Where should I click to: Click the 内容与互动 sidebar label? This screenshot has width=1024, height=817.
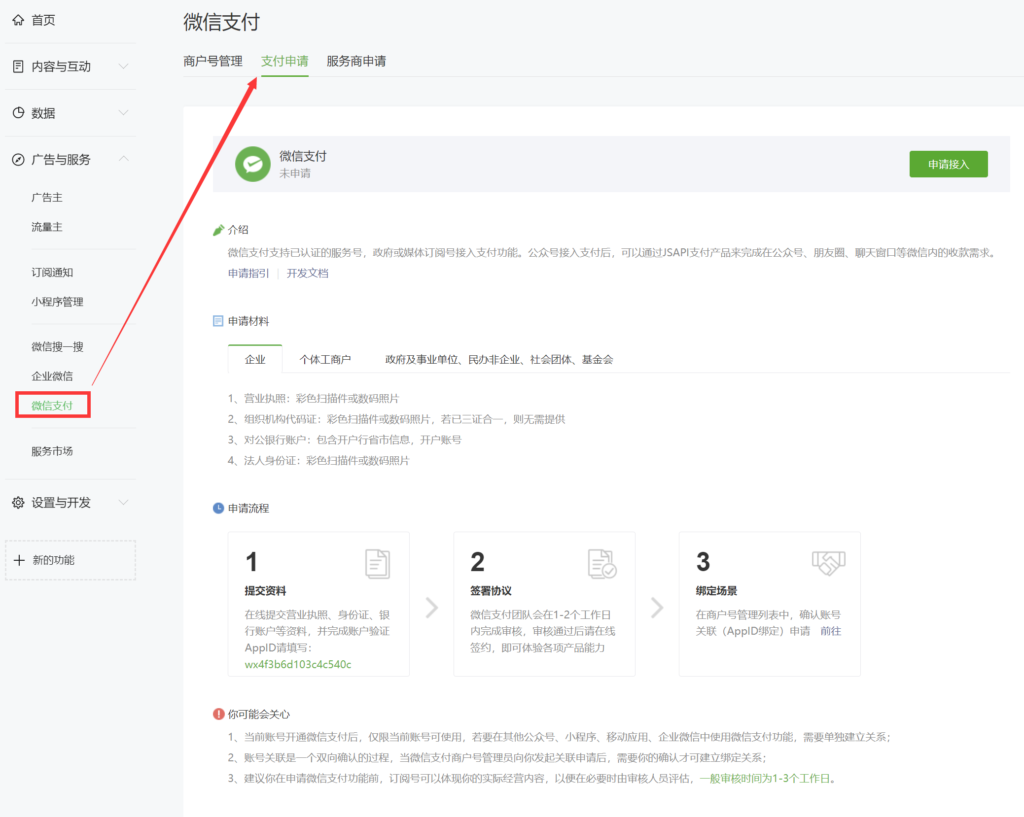[x=61, y=66]
